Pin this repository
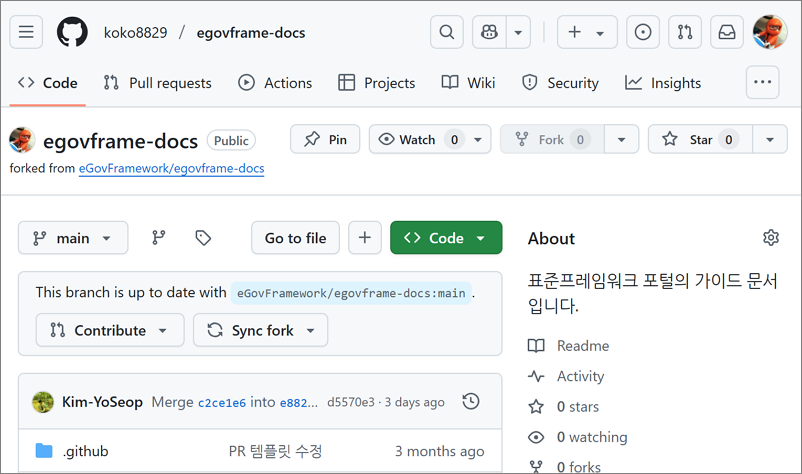Screen dimensions: 802x474 (x=325, y=139)
